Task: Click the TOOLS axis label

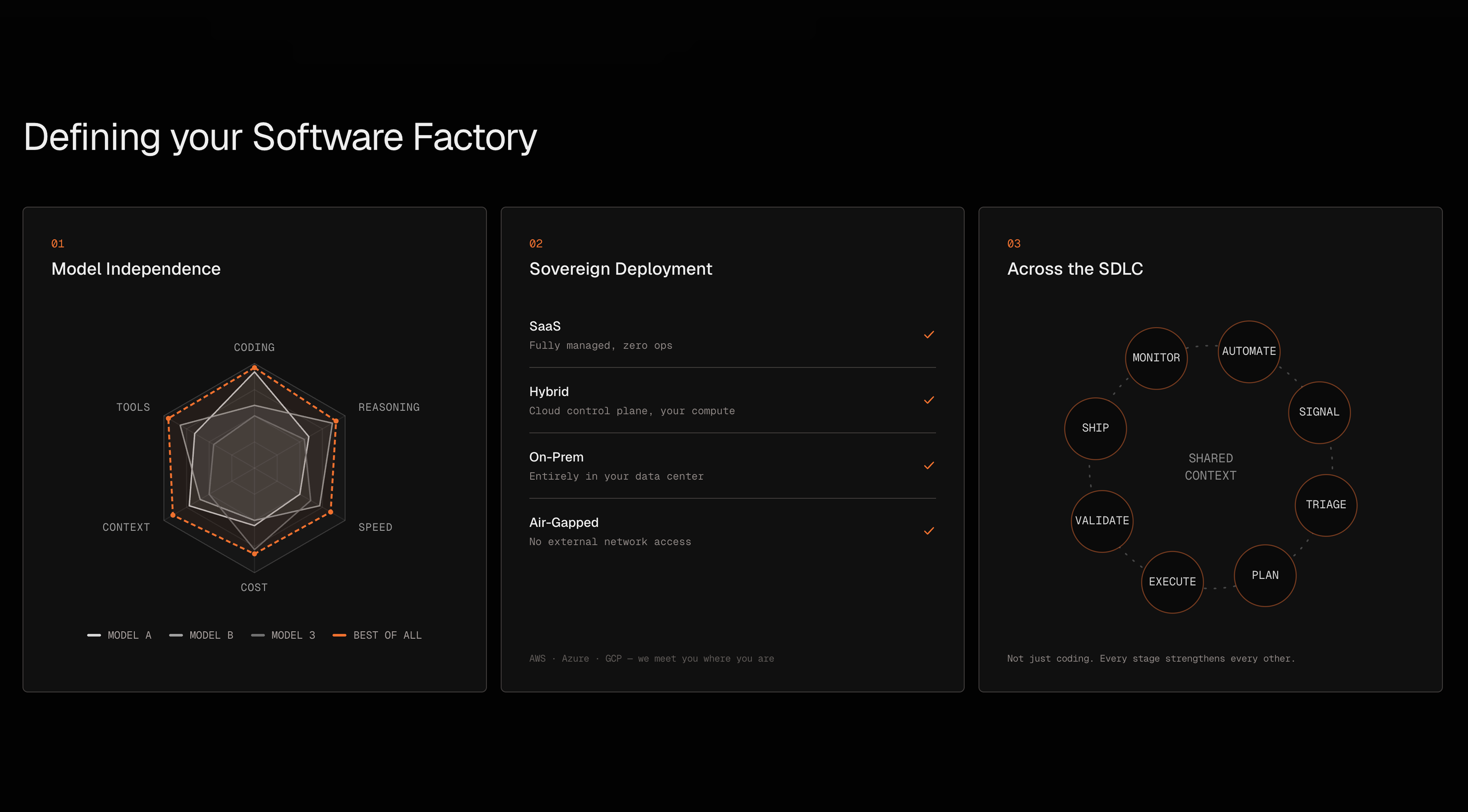Action: [133, 407]
